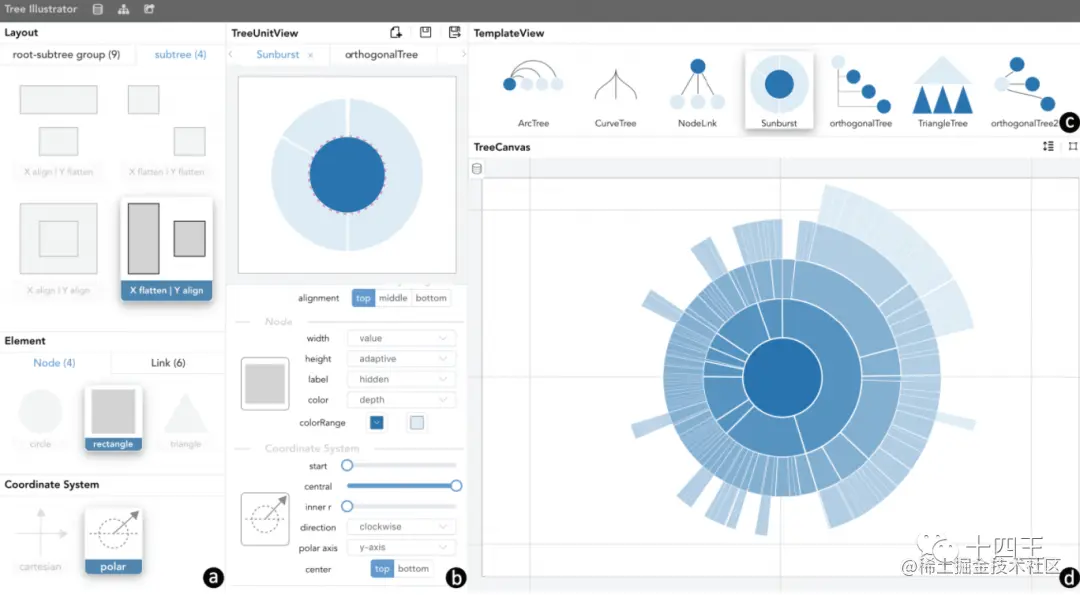Click the polar coordinate preview icon
1080x595 pixels.
(265, 519)
